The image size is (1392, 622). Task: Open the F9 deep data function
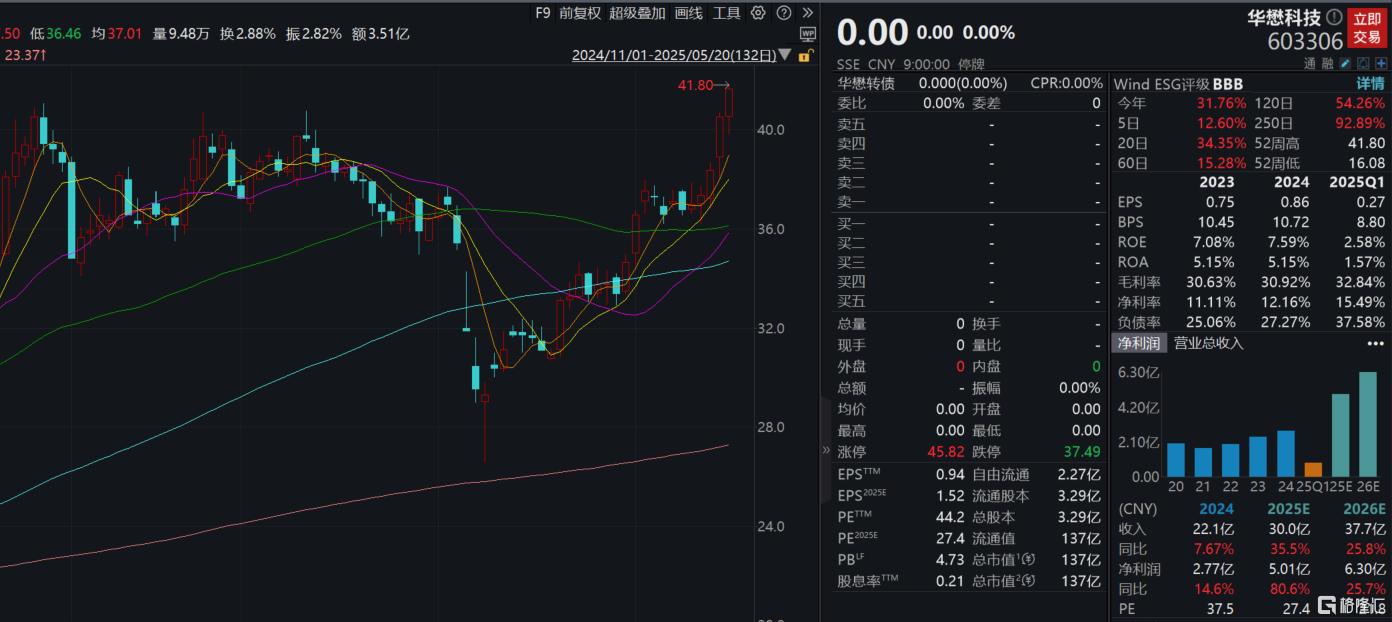543,13
